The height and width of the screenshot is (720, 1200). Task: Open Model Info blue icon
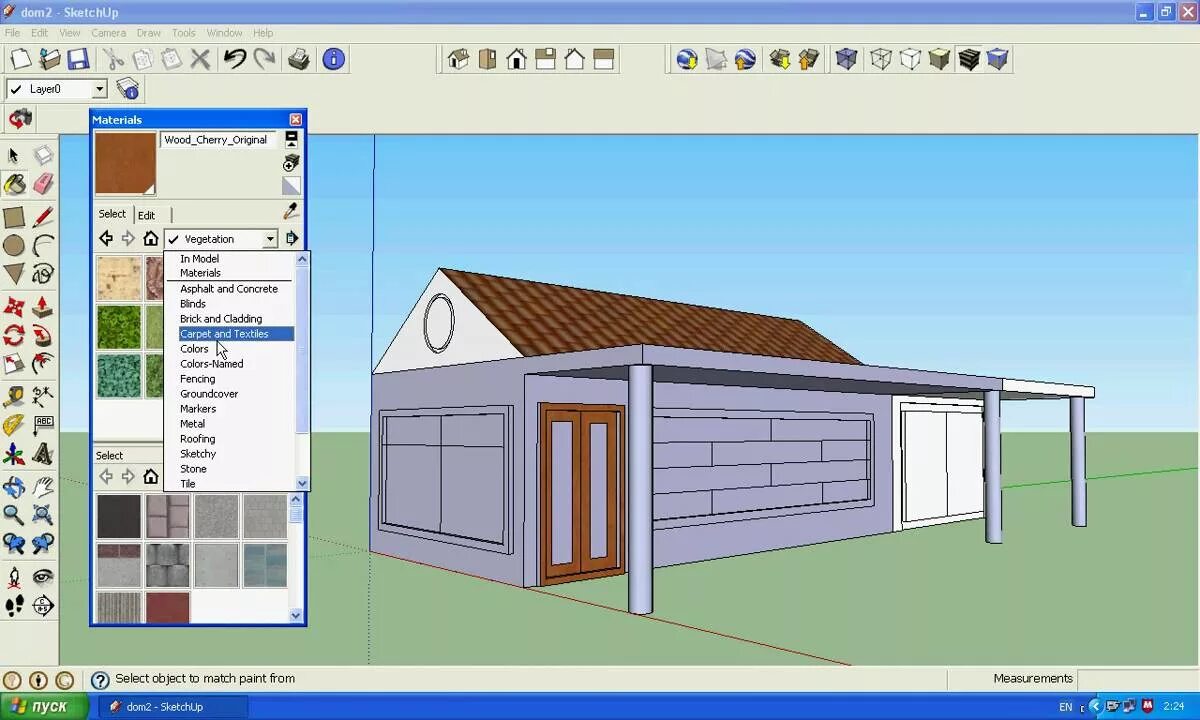tap(334, 59)
